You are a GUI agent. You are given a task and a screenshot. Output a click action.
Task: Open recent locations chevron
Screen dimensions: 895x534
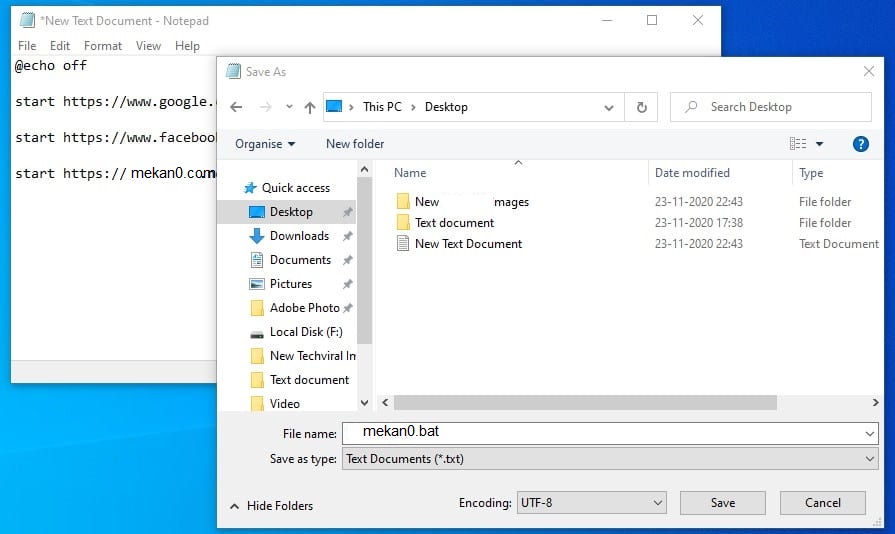[x=289, y=107]
